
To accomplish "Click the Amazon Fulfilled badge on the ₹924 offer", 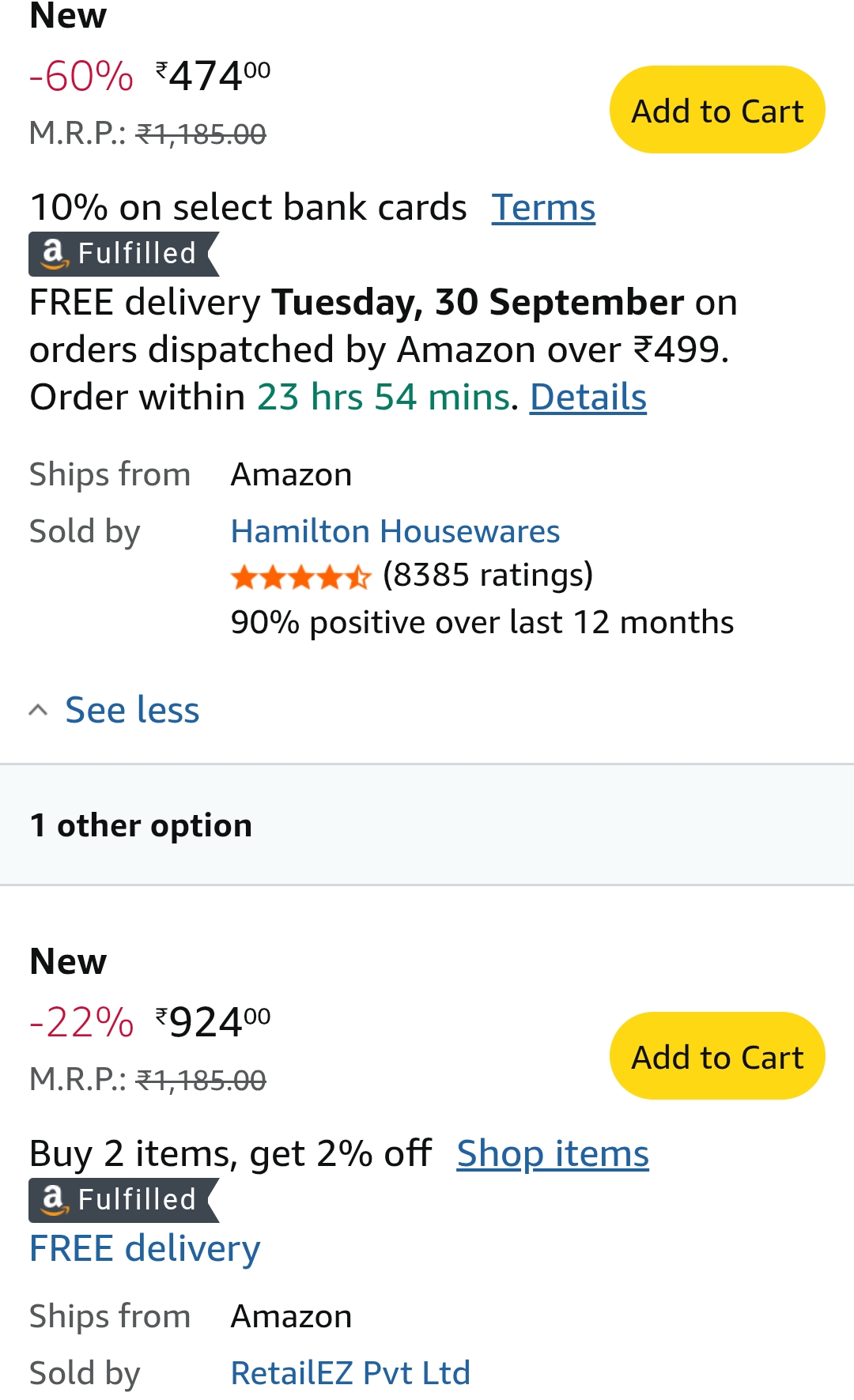I will point(123,1200).
